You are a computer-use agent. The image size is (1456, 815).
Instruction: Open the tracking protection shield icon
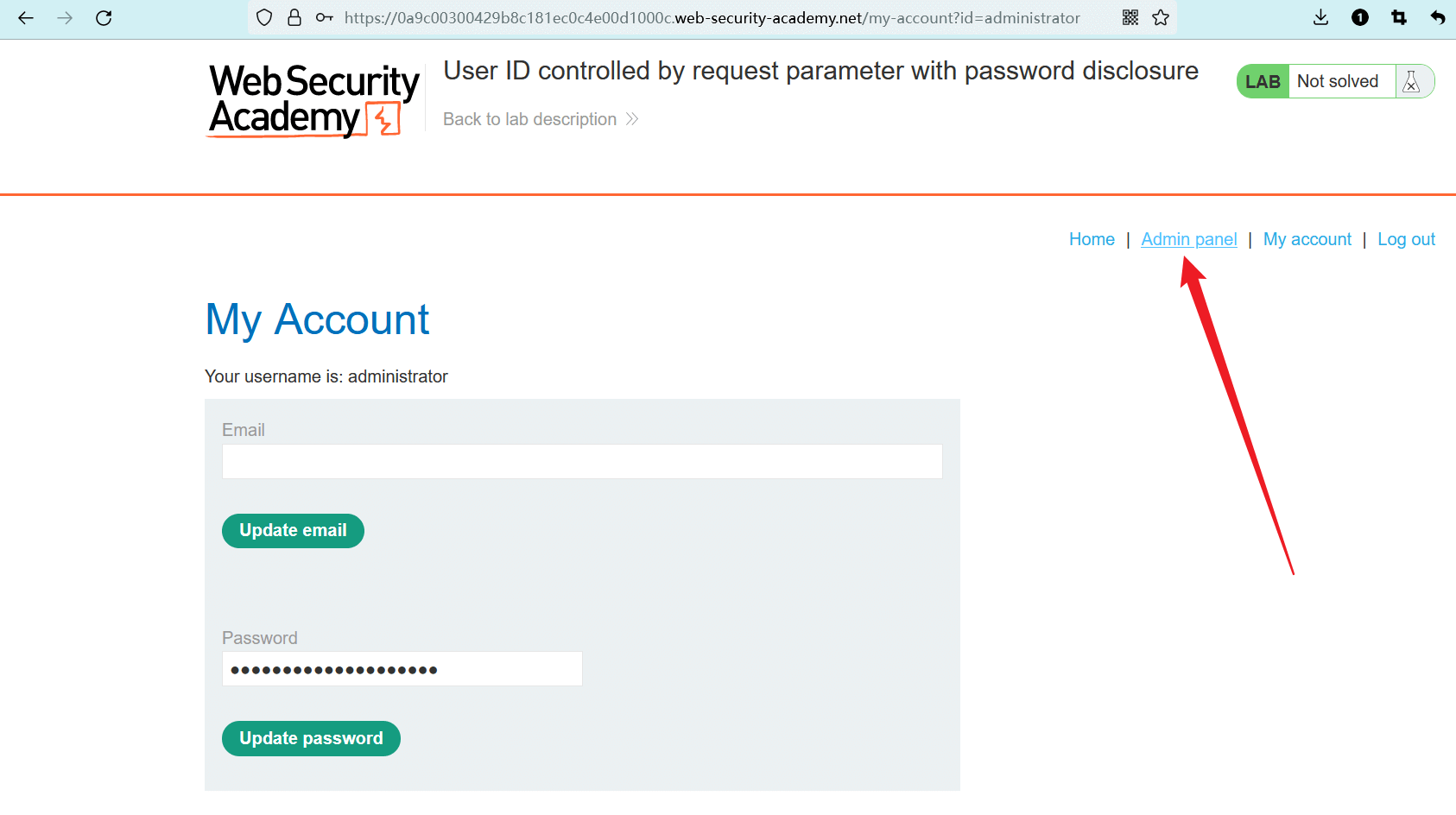click(265, 18)
